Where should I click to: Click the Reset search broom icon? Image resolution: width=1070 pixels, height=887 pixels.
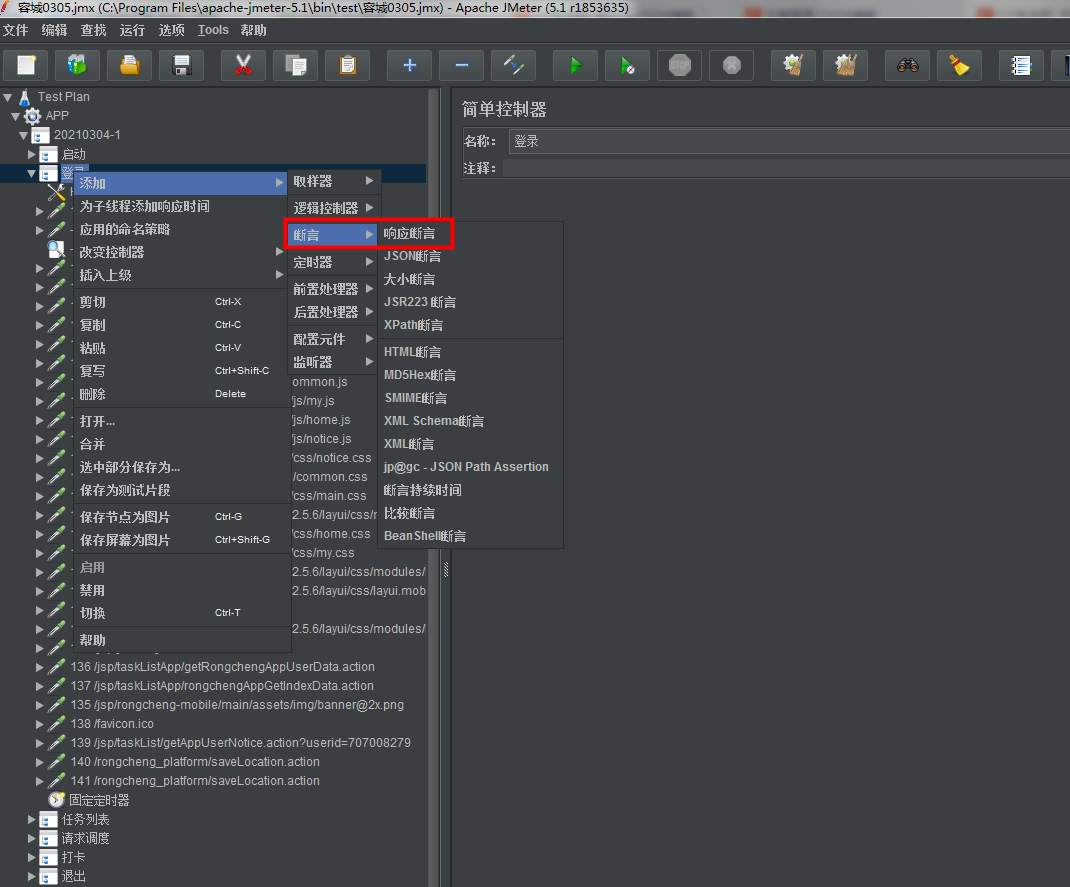[x=959, y=66]
